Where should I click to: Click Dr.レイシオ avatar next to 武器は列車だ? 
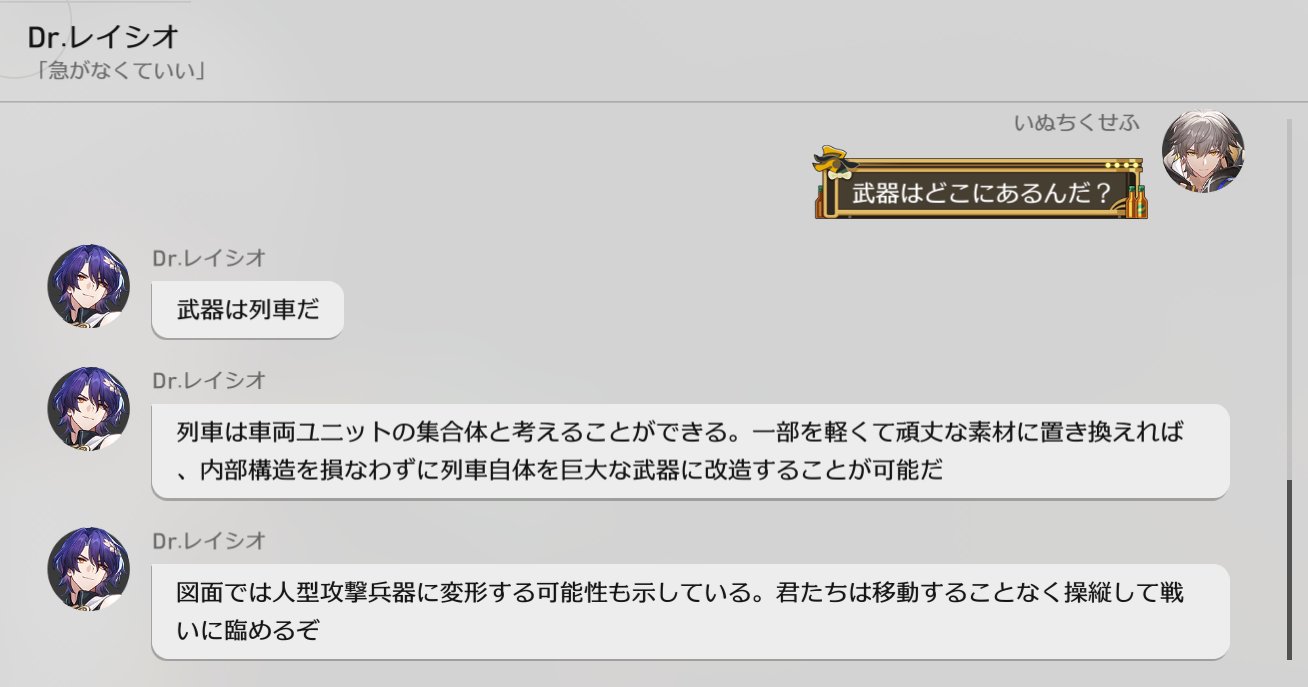click(x=89, y=286)
